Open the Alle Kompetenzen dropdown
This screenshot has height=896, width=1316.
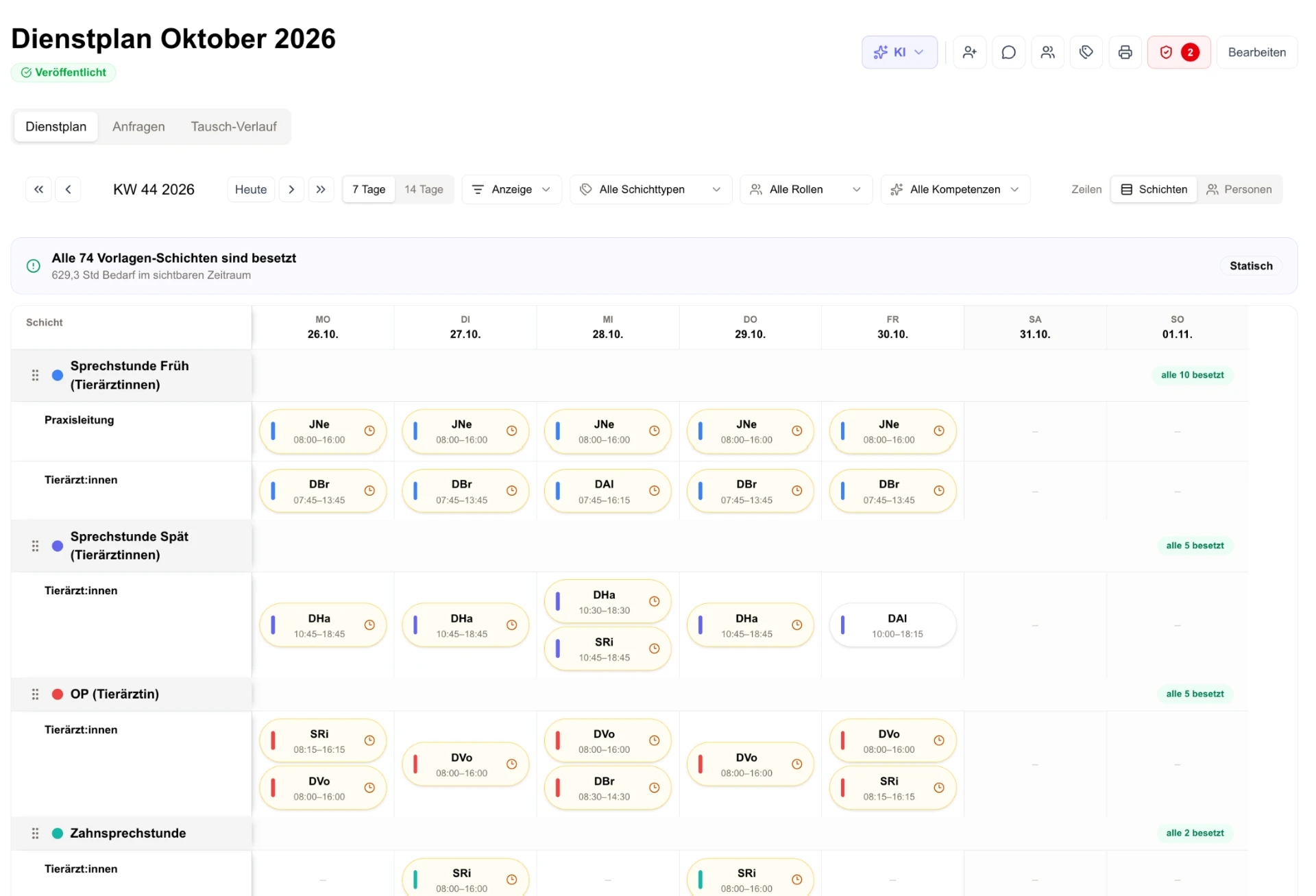955,189
